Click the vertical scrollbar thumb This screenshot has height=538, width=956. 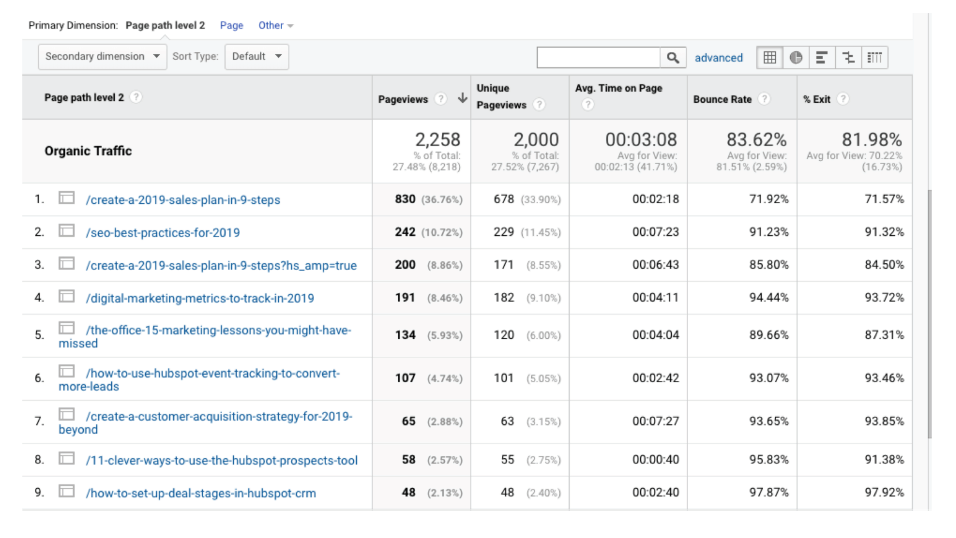pos(929,314)
